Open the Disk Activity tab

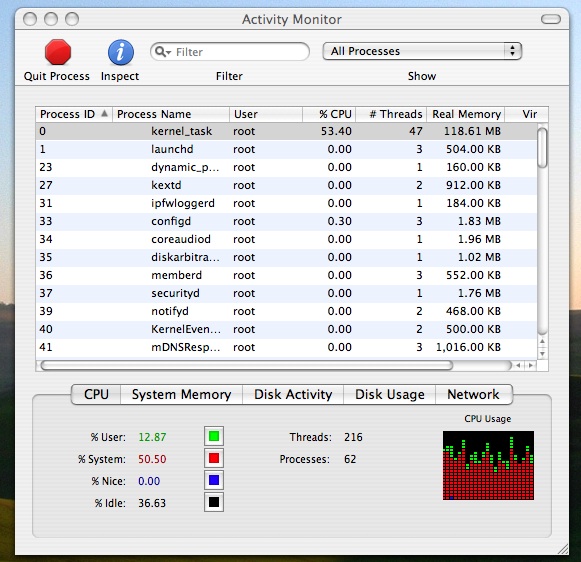[293, 394]
